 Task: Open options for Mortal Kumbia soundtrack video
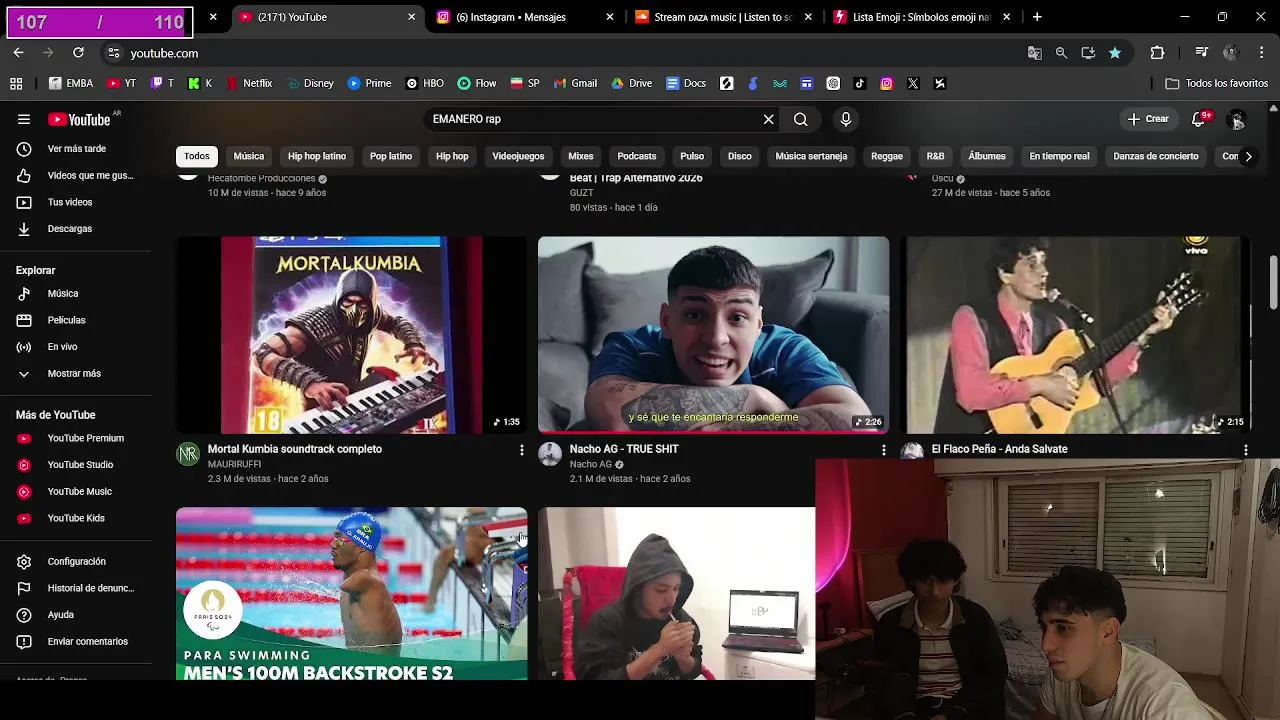(521, 450)
